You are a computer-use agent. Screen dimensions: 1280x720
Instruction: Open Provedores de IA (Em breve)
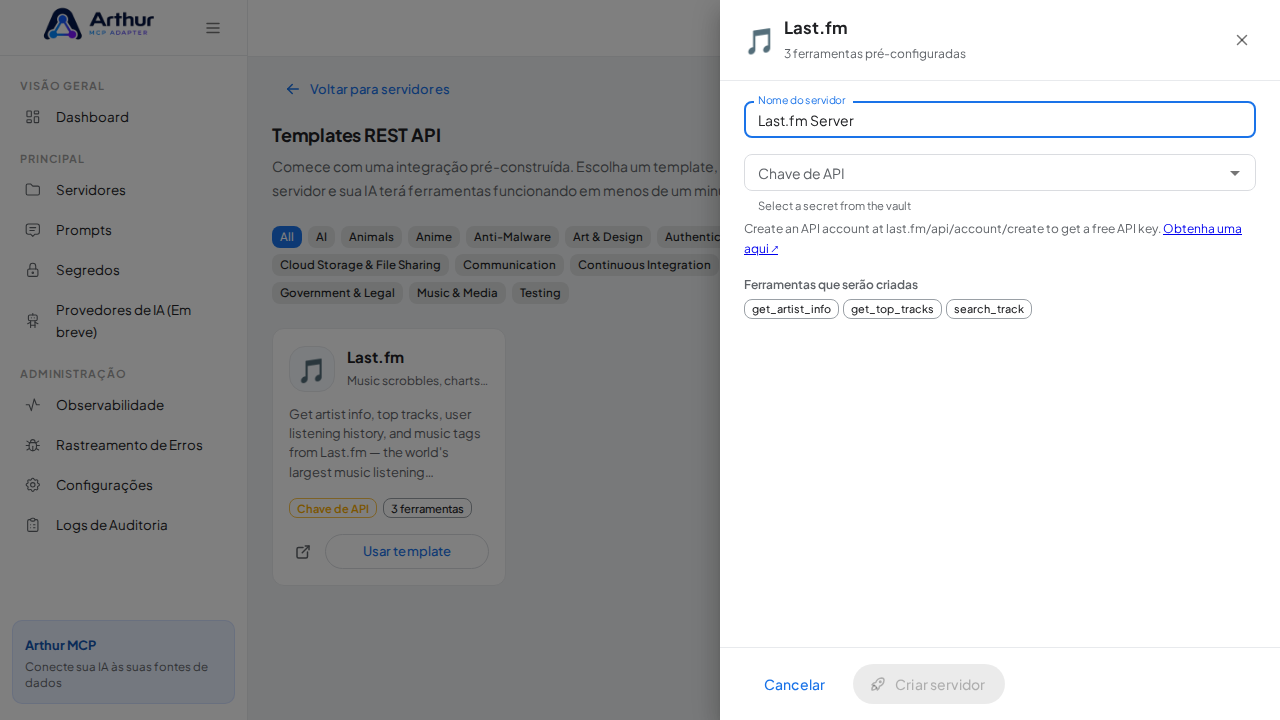123,321
